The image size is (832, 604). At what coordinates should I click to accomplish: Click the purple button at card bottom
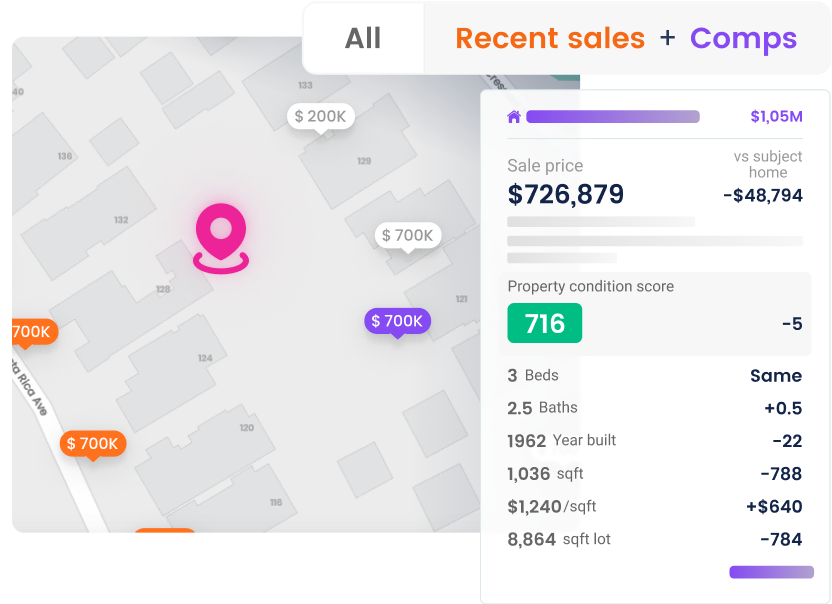coord(771,572)
